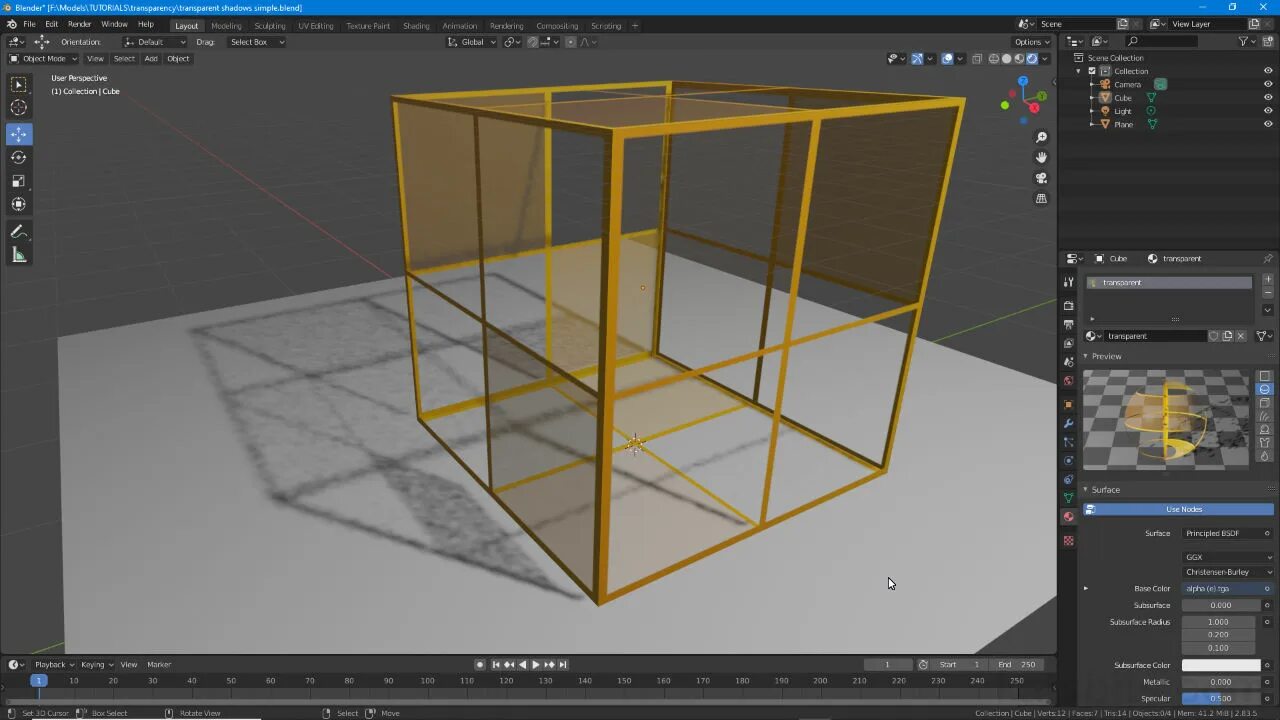Select the Select Box tool
Screen dimensions: 1280x720
point(19,85)
